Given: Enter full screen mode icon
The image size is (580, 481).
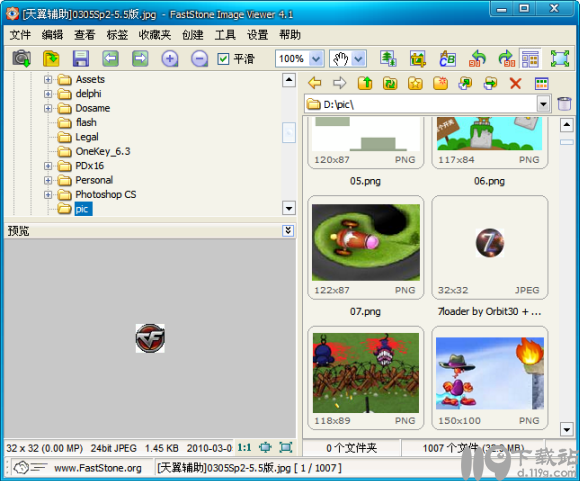Looking at the screenshot, I should click(560, 58).
